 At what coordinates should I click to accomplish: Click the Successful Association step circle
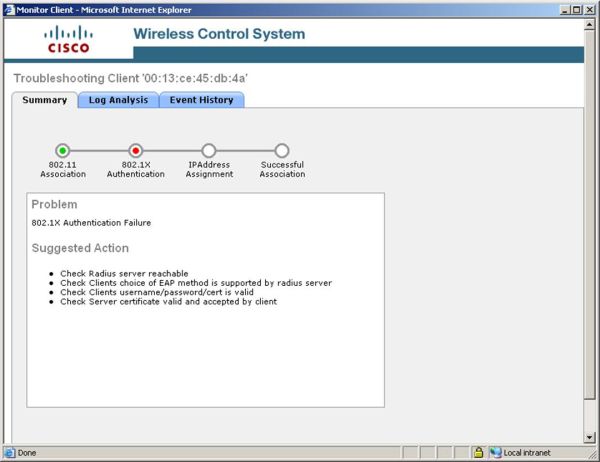click(x=282, y=150)
